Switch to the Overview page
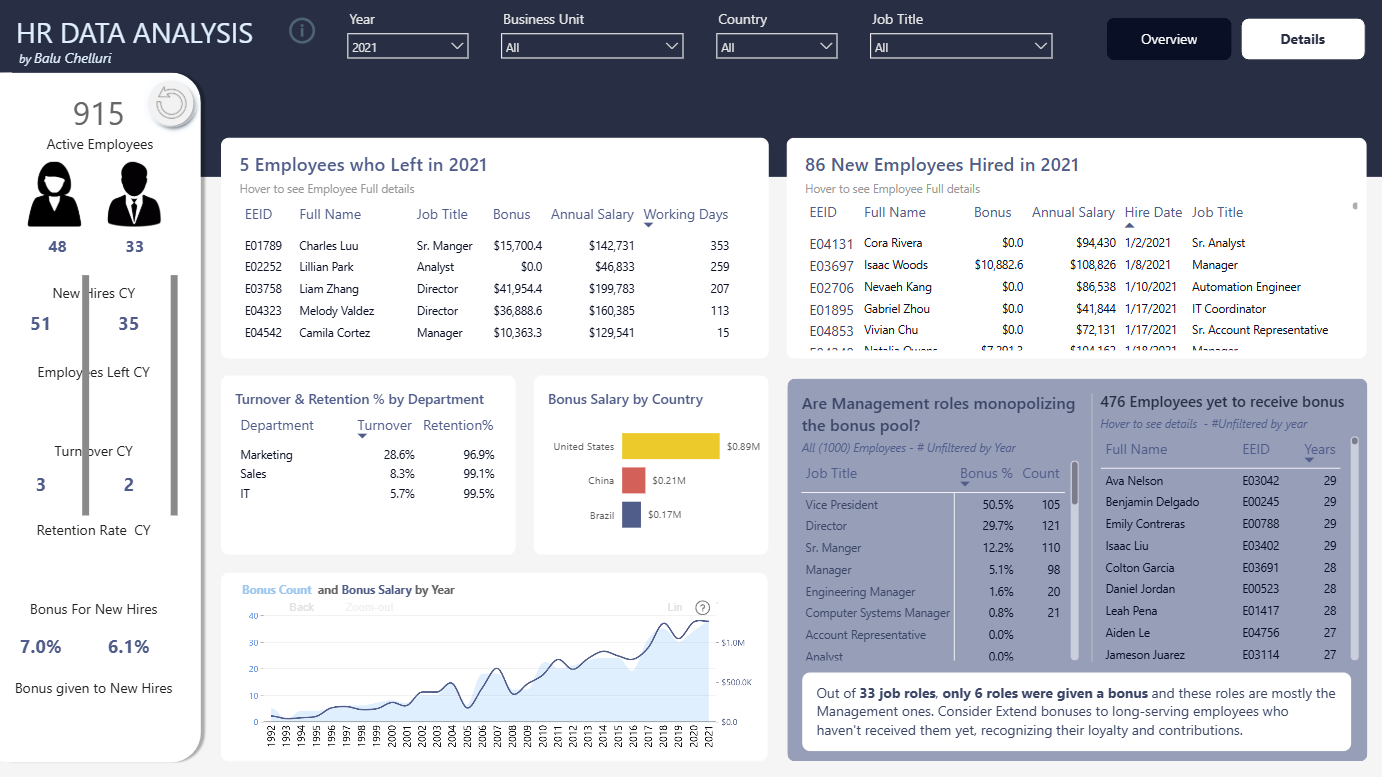The height and width of the screenshot is (777, 1382). [1169, 39]
